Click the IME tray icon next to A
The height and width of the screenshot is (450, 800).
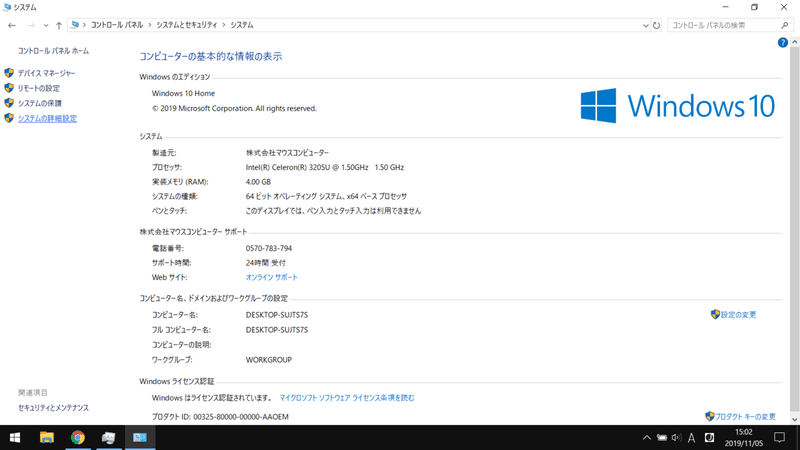709,438
